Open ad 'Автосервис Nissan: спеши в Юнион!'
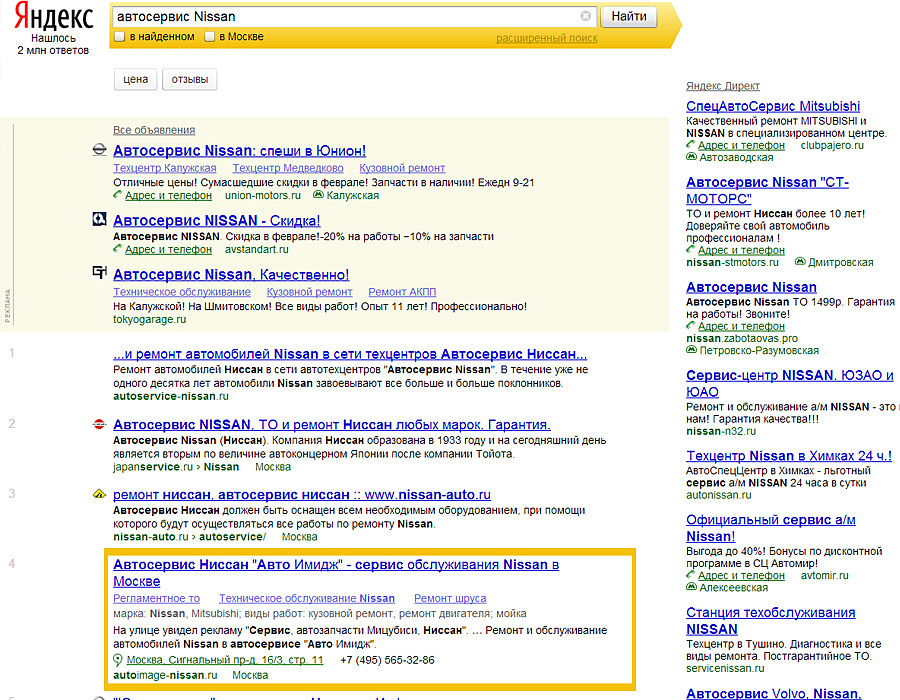The height and width of the screenshot is (700, 900). 239,151
